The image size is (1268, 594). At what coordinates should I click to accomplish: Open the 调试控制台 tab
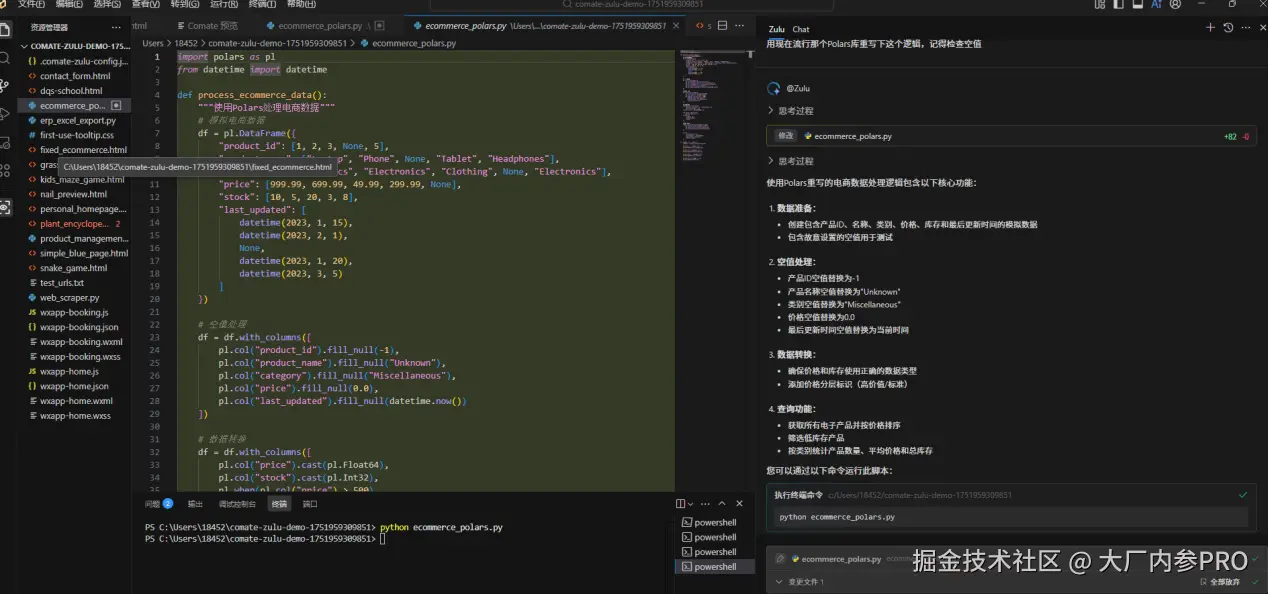click(237, 504)
